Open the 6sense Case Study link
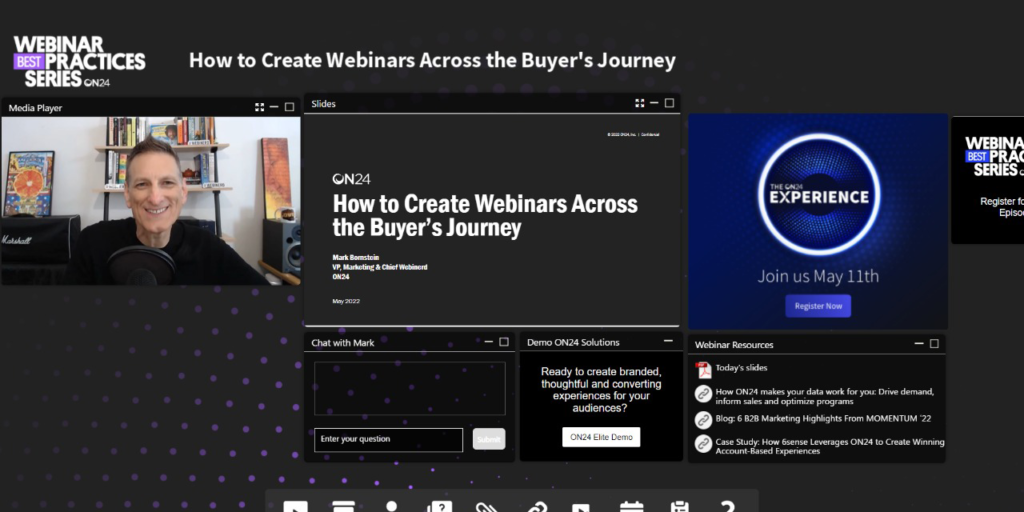 pos(830,446)
